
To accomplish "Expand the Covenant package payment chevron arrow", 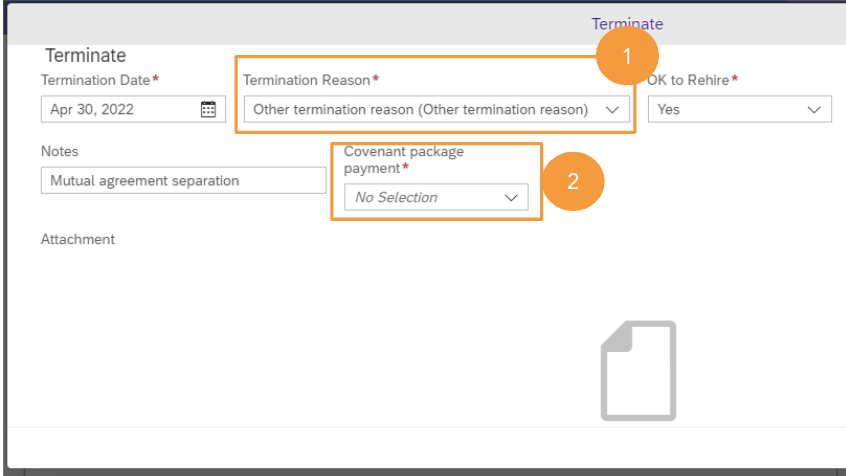I will click(x=511, y=198).
